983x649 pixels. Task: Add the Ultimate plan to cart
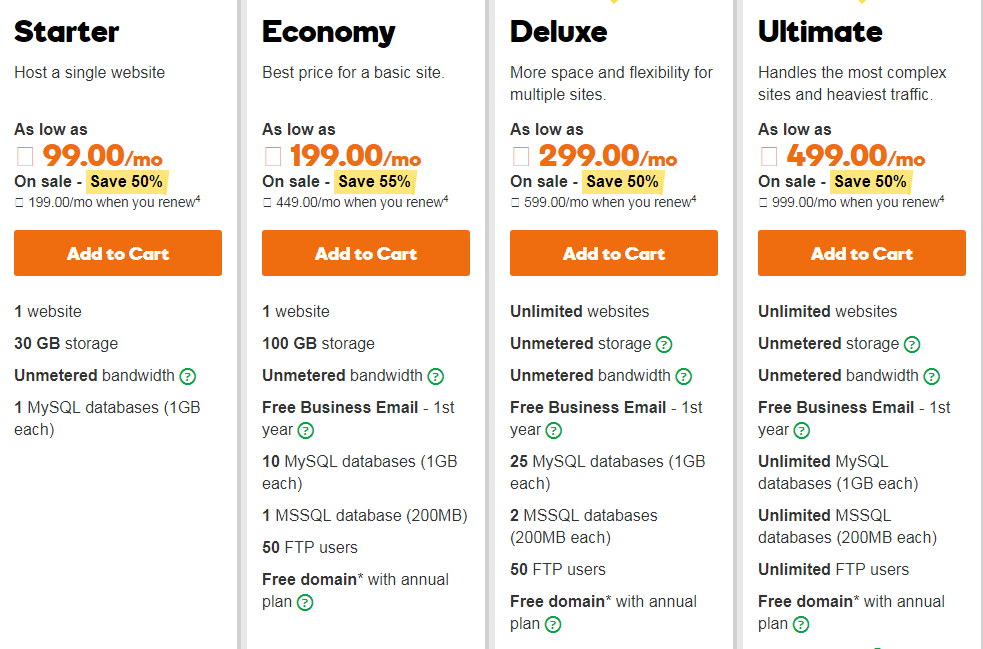pyautogui.click(x=862, y=253)
